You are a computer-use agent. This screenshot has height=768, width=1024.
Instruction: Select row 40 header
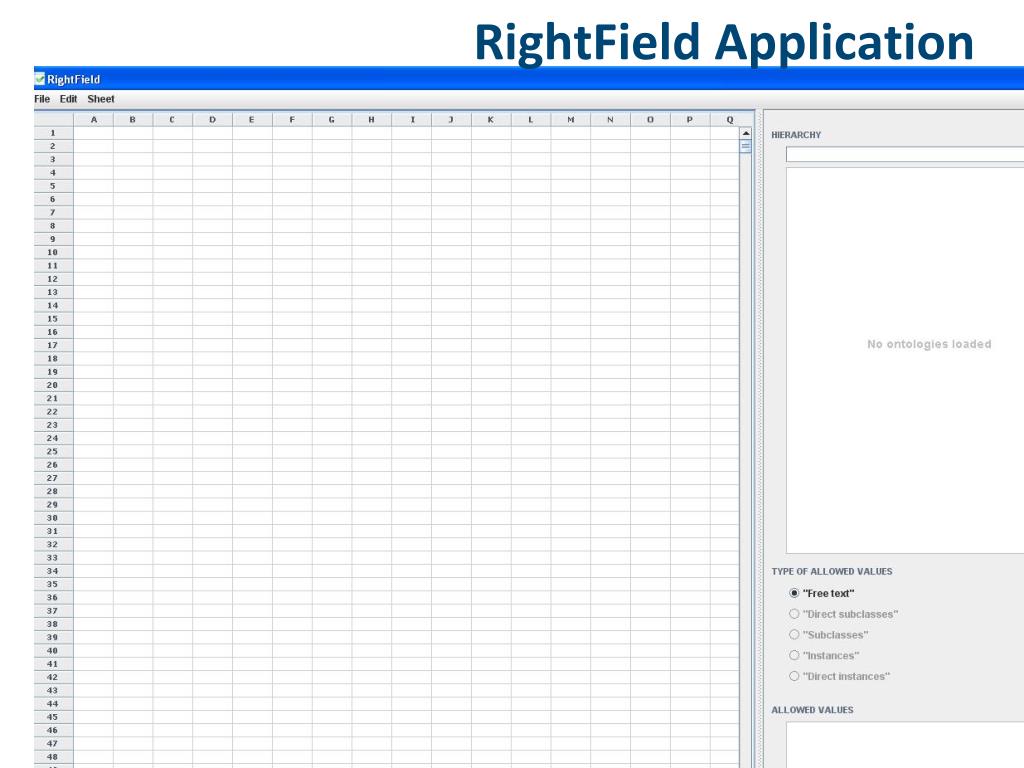[54, 650]
